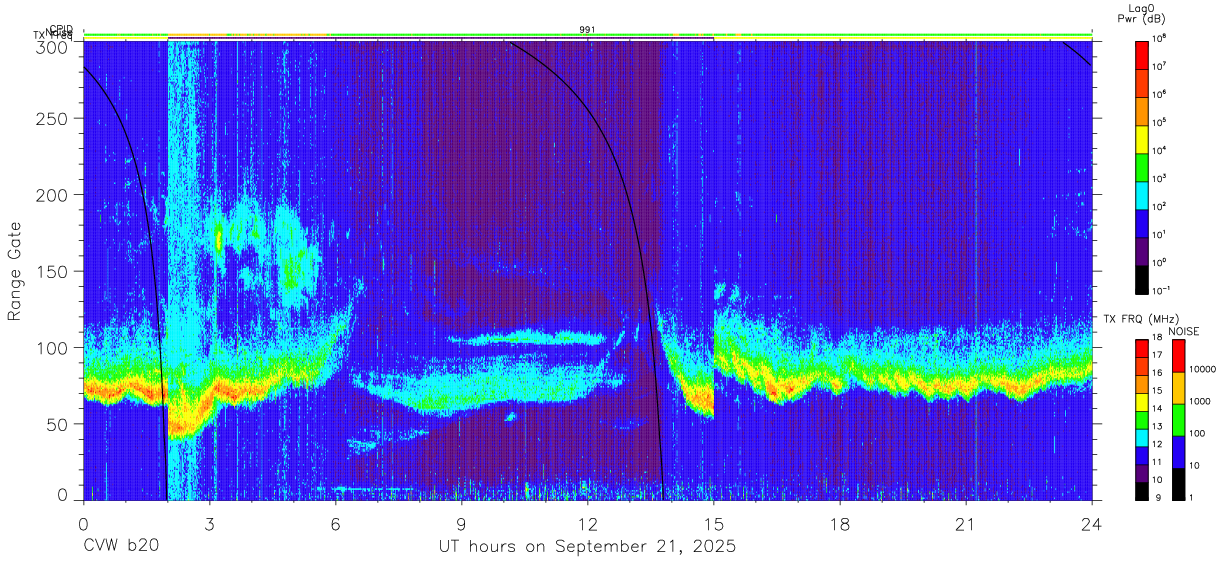The width and height of the screenshot is (1228, 567).
Task: Click the 'CPID' label at top left
Action: (61, 30)
